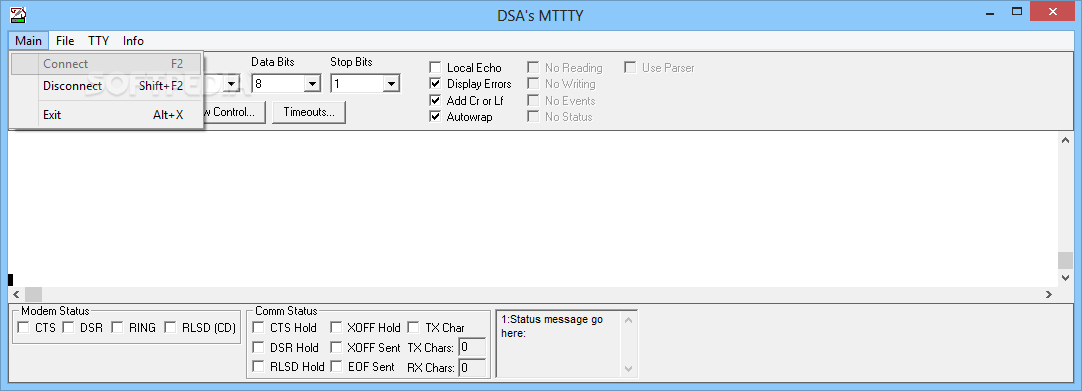Image resolution: width=1082 pixels, height=391 pixels.
Task: Open the File menu
Action: pos(65,41)
